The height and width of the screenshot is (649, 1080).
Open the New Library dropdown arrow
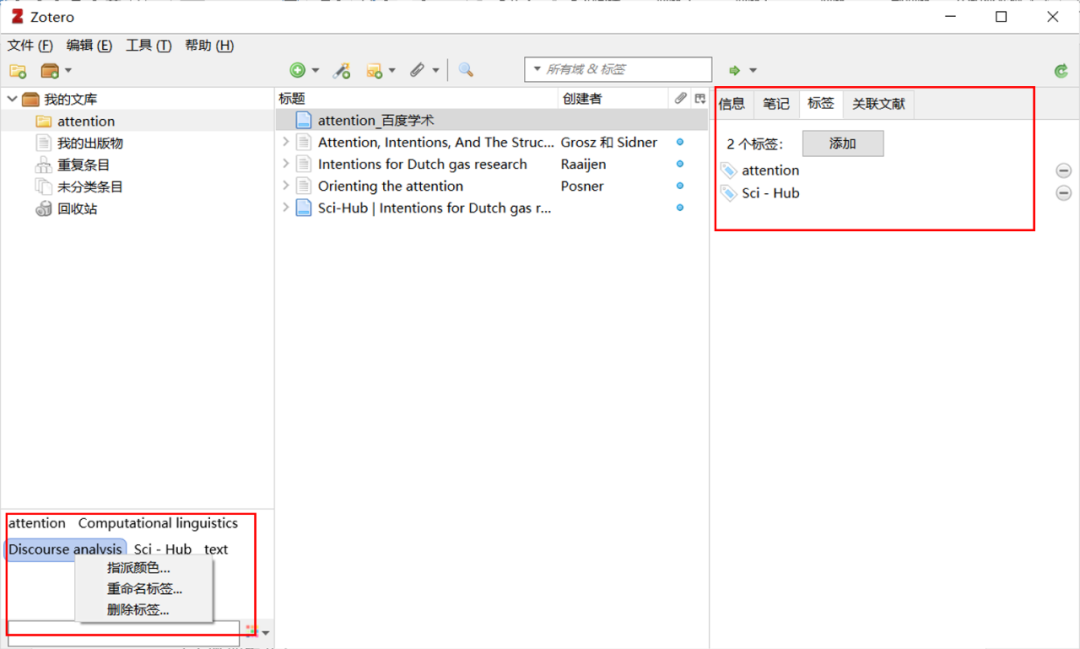68,70
